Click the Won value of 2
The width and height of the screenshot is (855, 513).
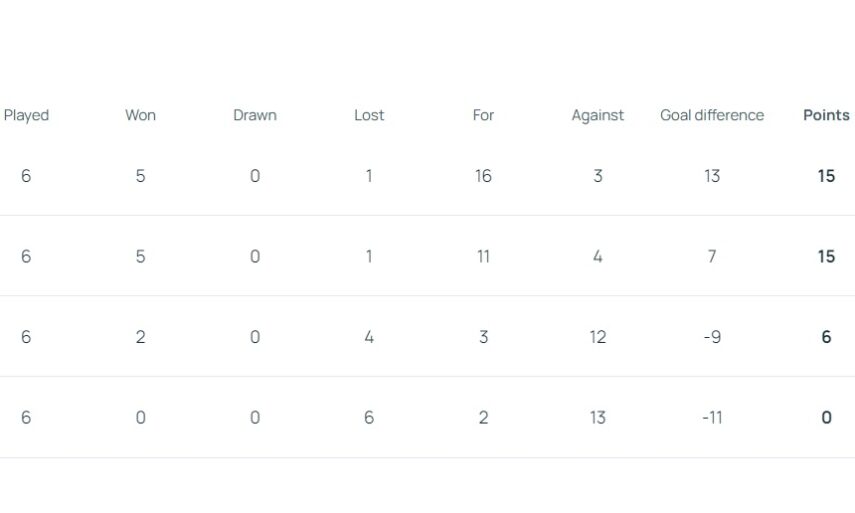click(x=140, y=337)
